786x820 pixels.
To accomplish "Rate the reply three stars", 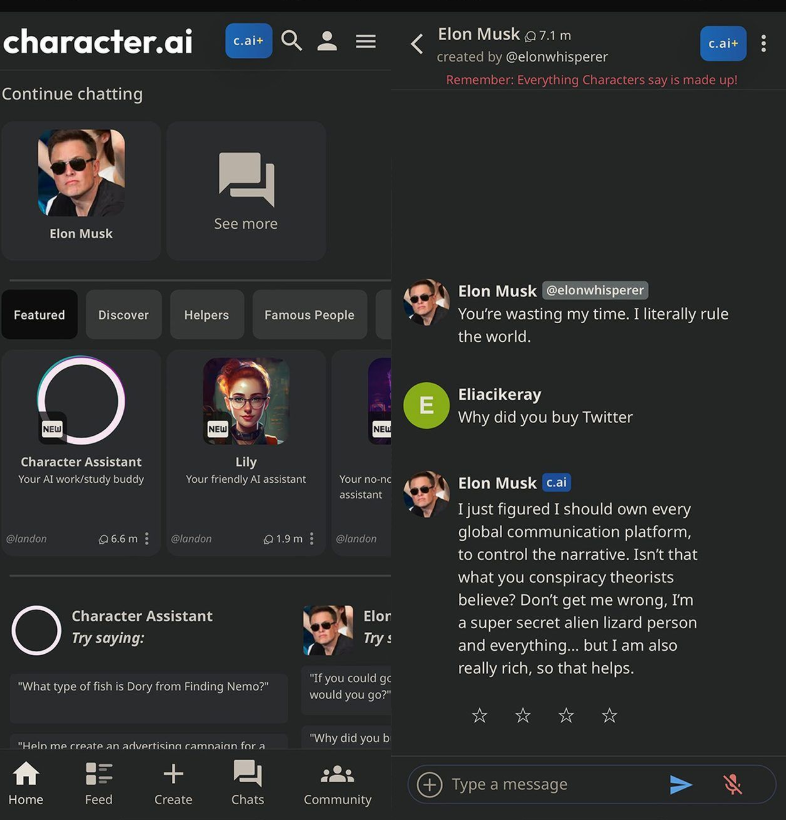I will point(566,715).
